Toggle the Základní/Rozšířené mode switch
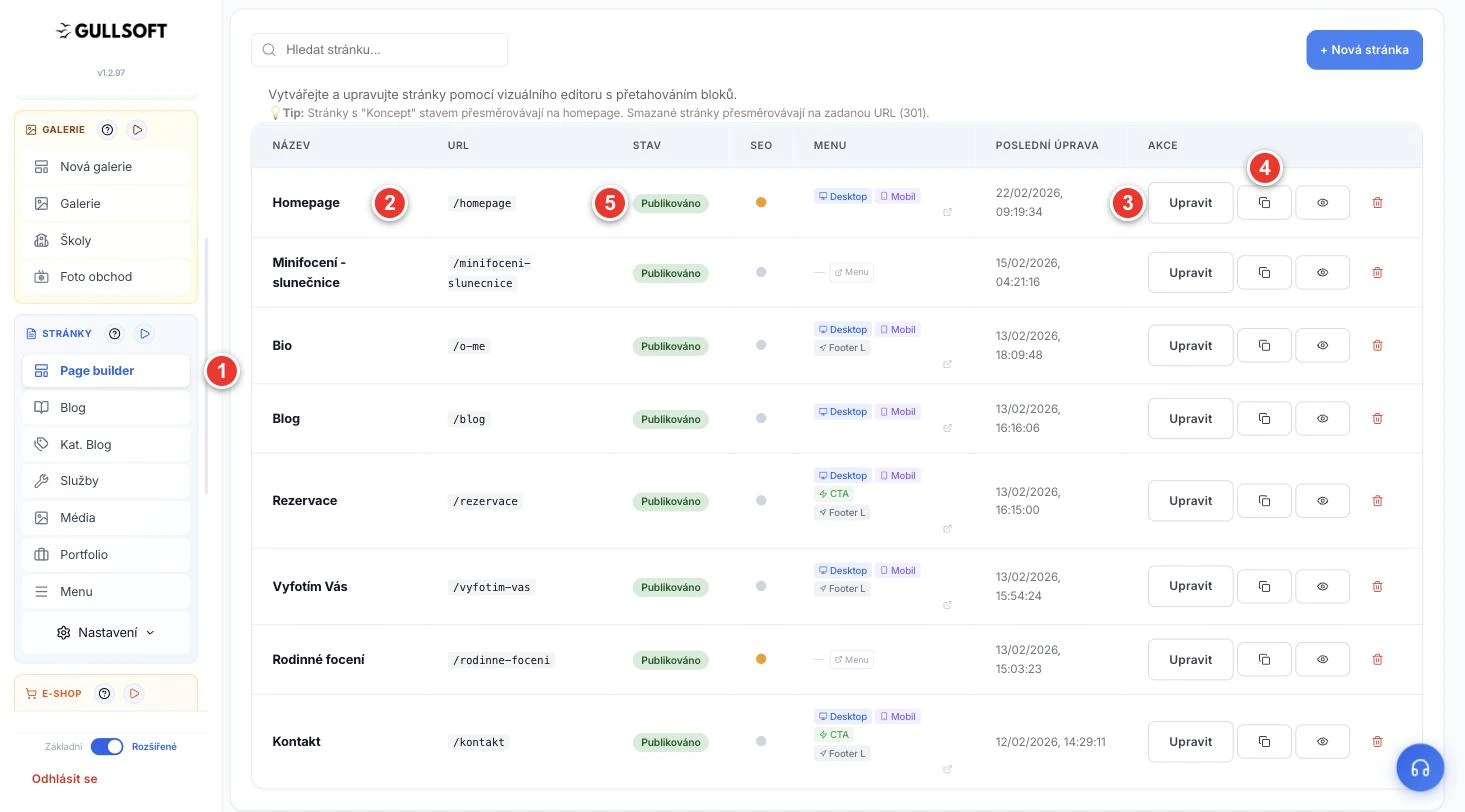 (107, 746)
